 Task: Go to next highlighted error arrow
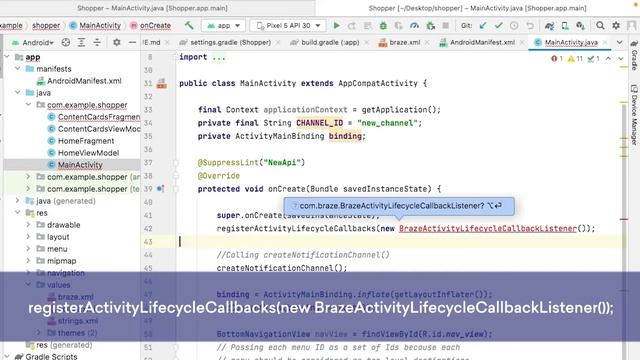pos(621,59)
